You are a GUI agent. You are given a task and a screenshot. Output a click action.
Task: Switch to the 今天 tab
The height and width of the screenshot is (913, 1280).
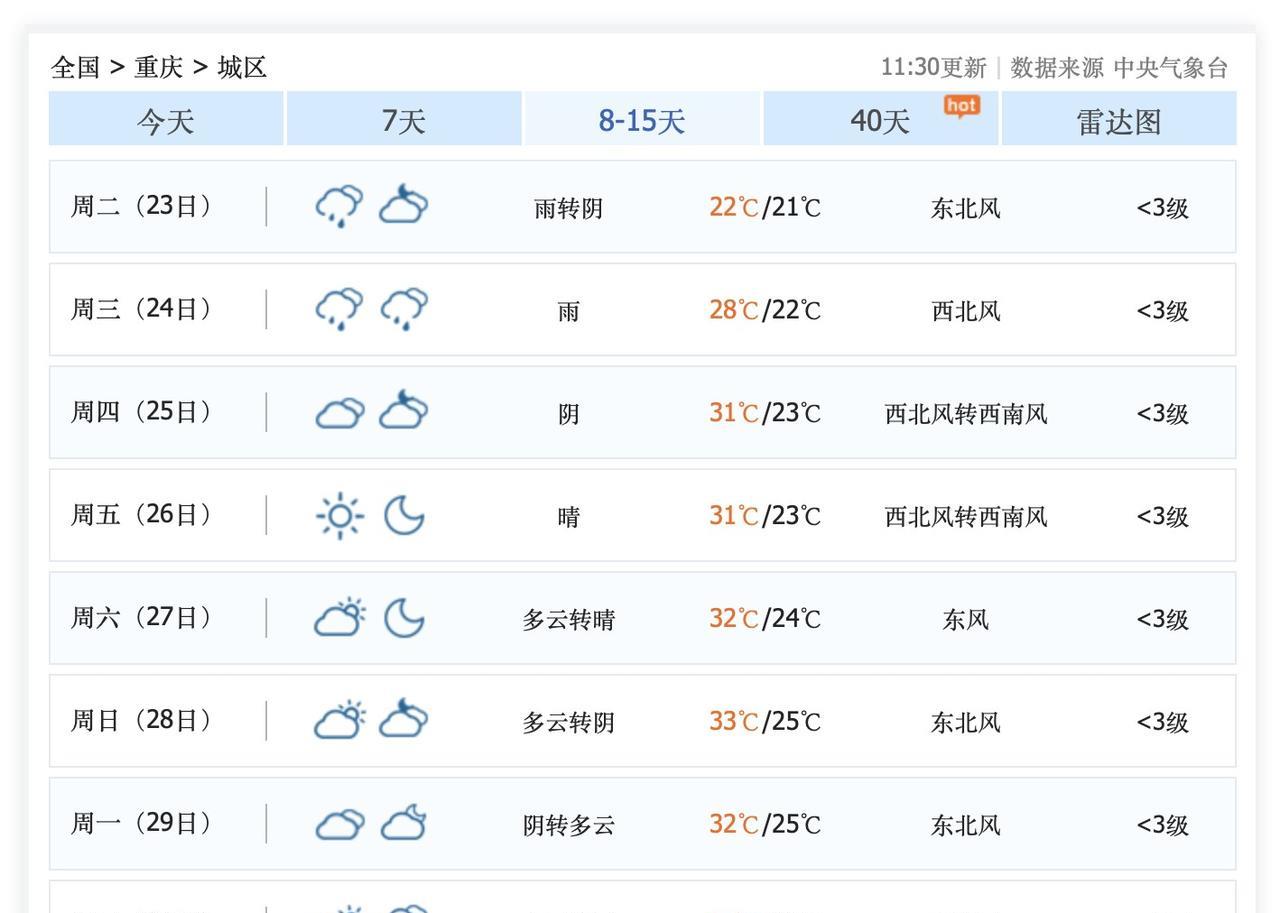point(166,121)
